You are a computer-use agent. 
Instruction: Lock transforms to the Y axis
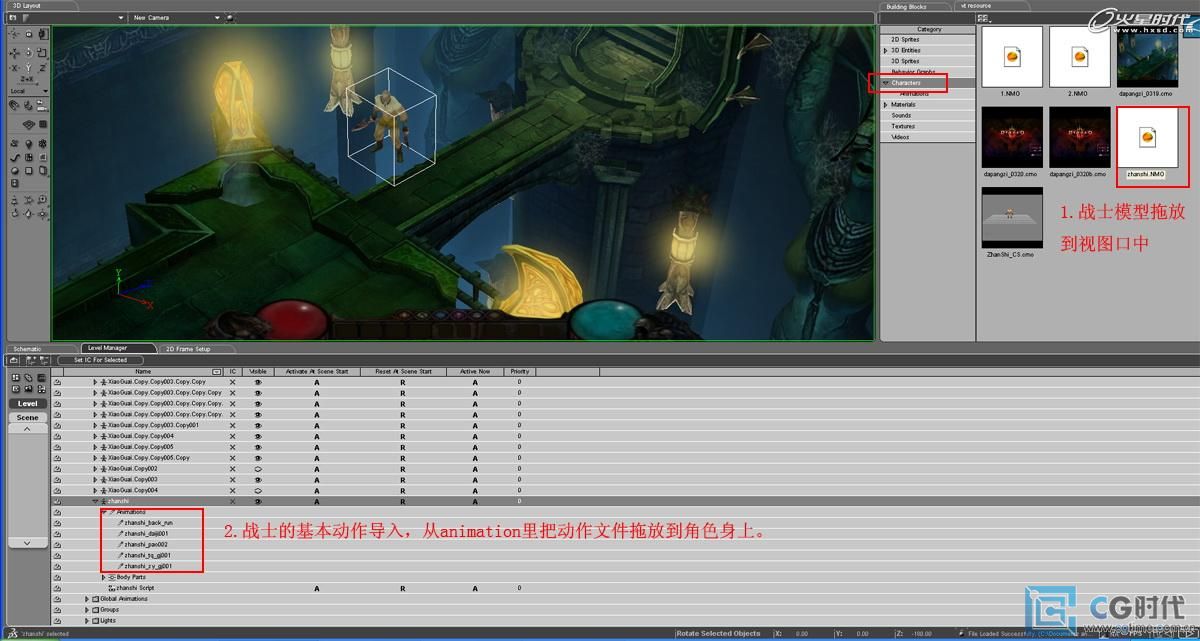click(x=28, y=68)
